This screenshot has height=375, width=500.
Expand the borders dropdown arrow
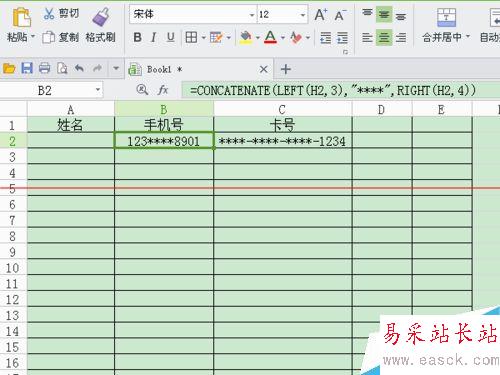(203, 38)
